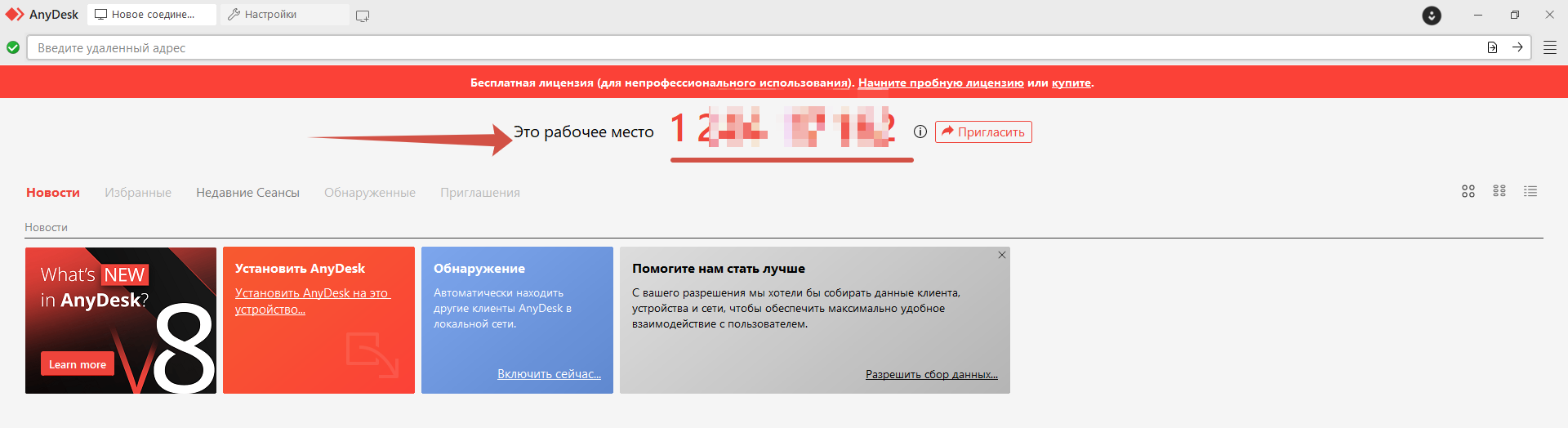Click the AnyDesk logo in title bar
The height and width of the screenshot is (428, 1568).
15,15
